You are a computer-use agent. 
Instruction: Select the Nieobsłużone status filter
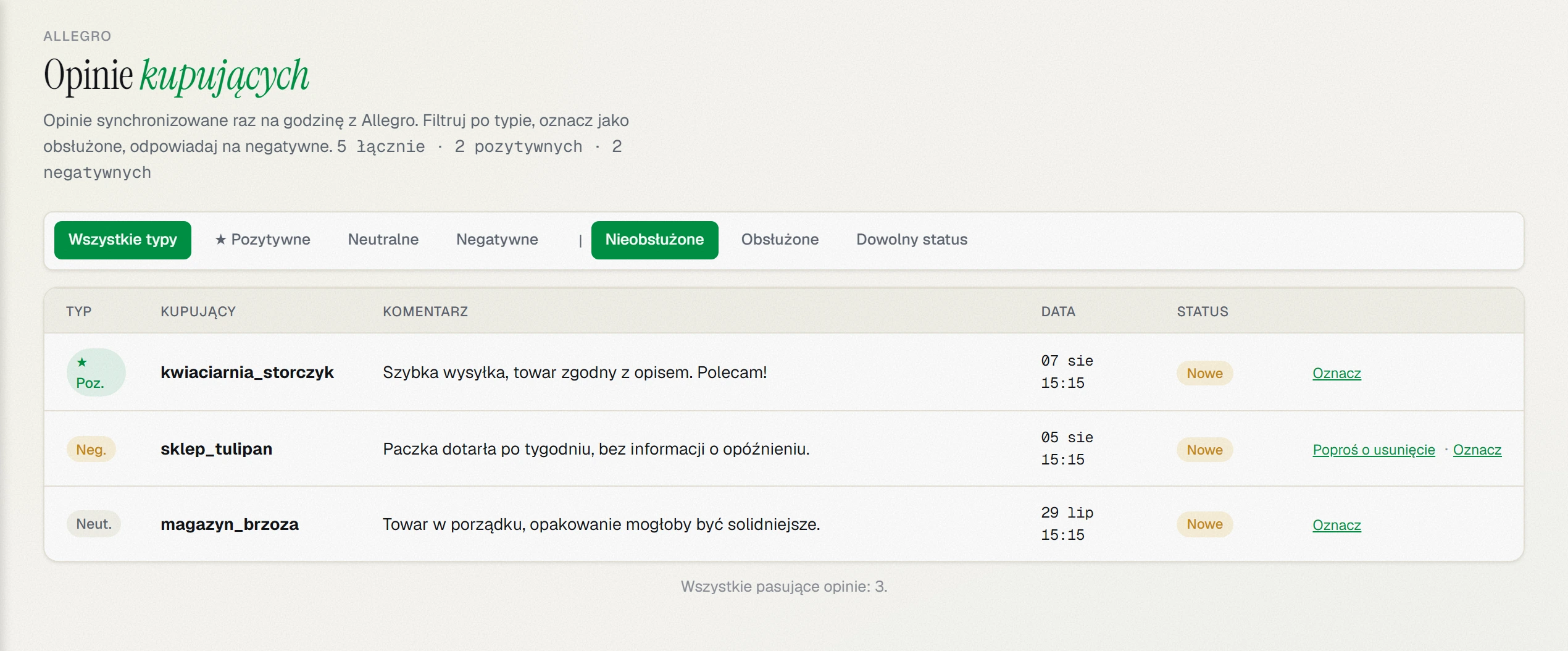654,240
